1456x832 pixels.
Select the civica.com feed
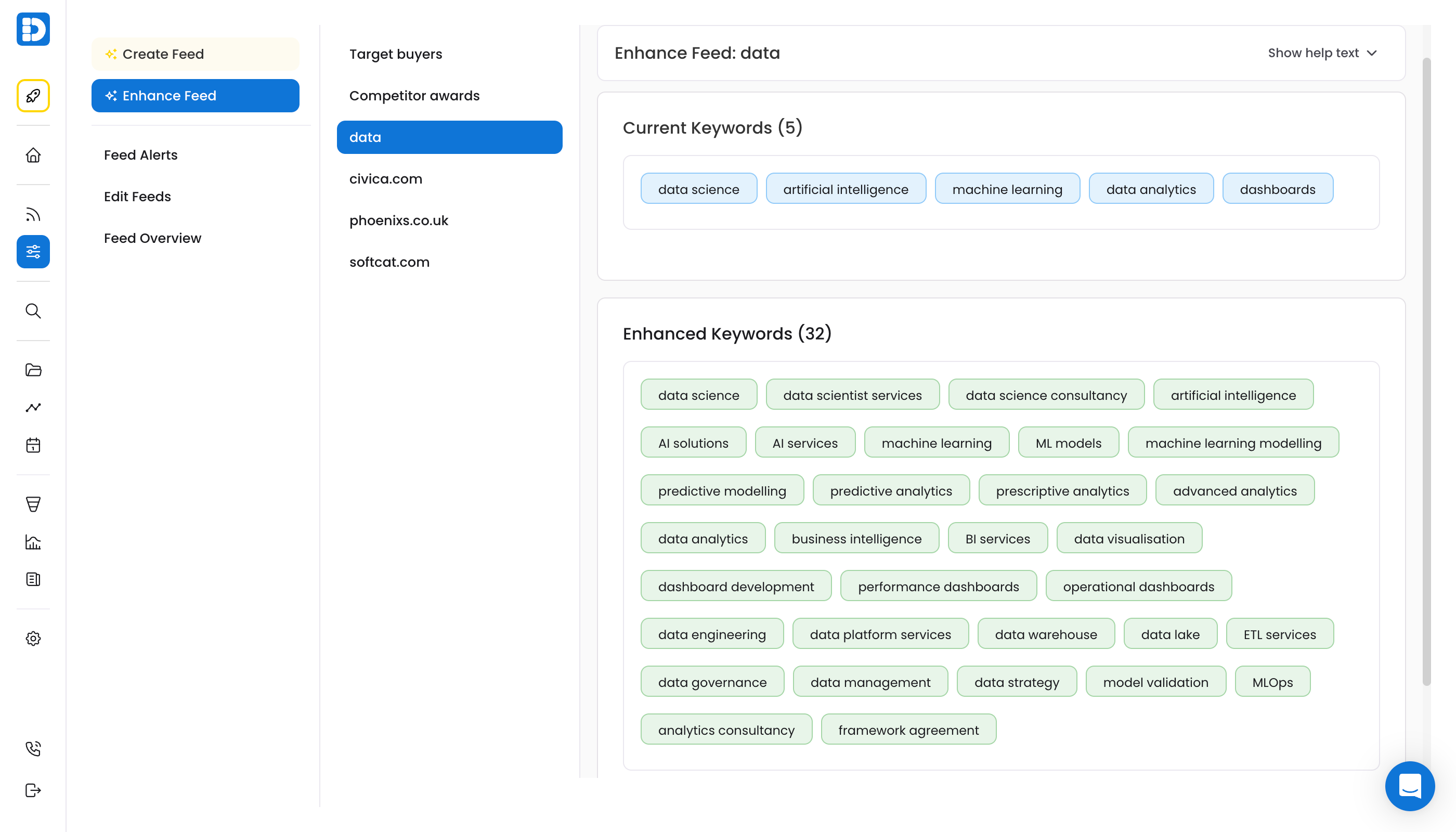pos(386,179)
